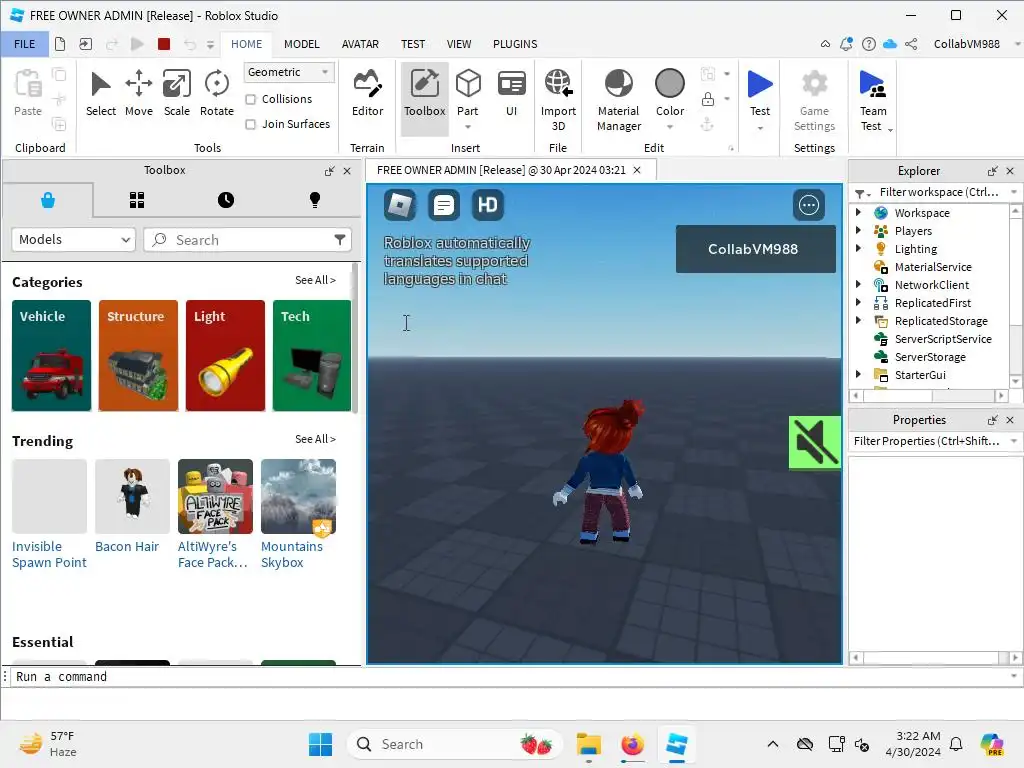Click See All for Trending
The width and height of the screenshot is (1024, 768).
315,439
